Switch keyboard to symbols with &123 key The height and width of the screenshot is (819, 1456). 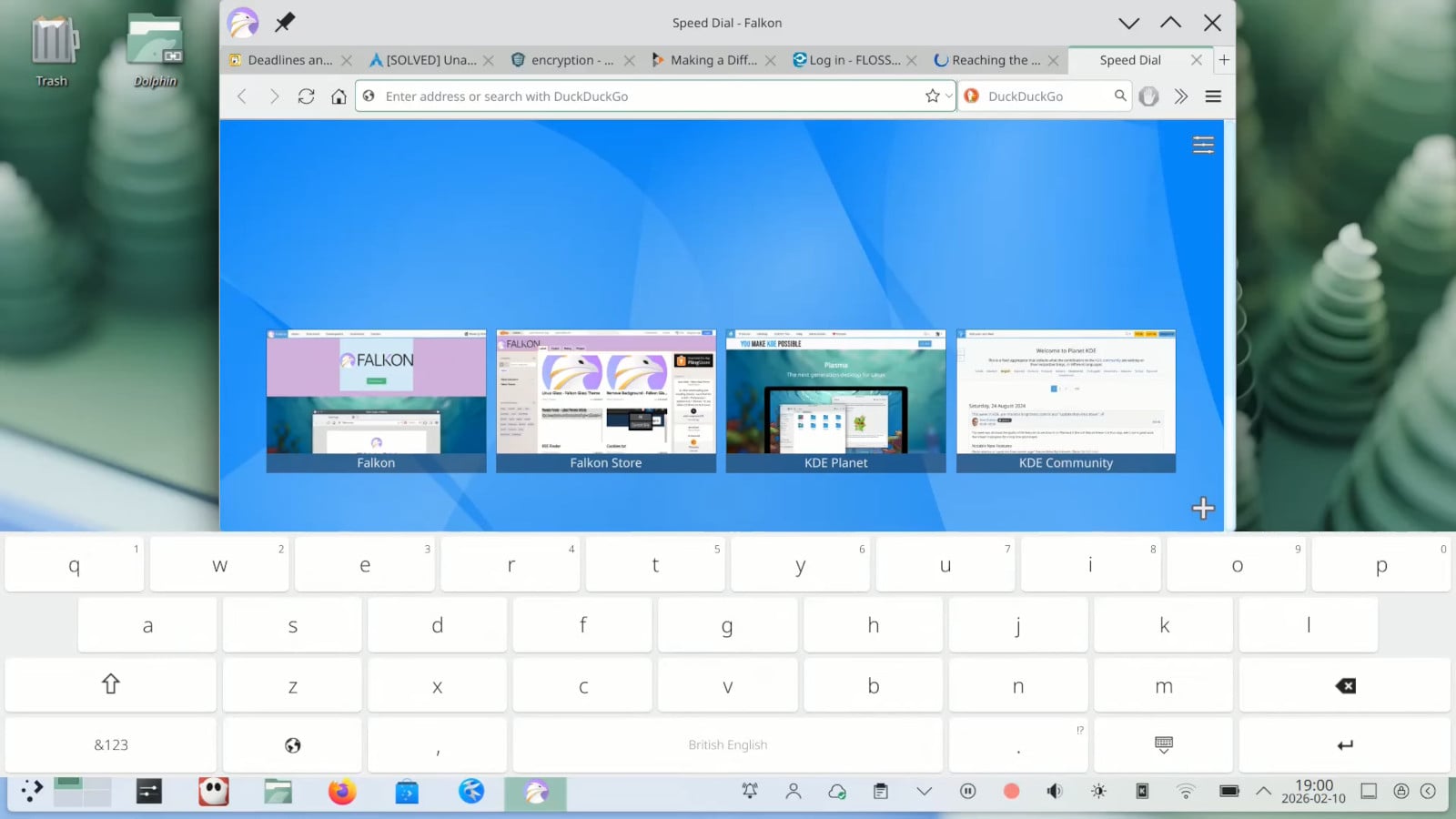(109, 743)
